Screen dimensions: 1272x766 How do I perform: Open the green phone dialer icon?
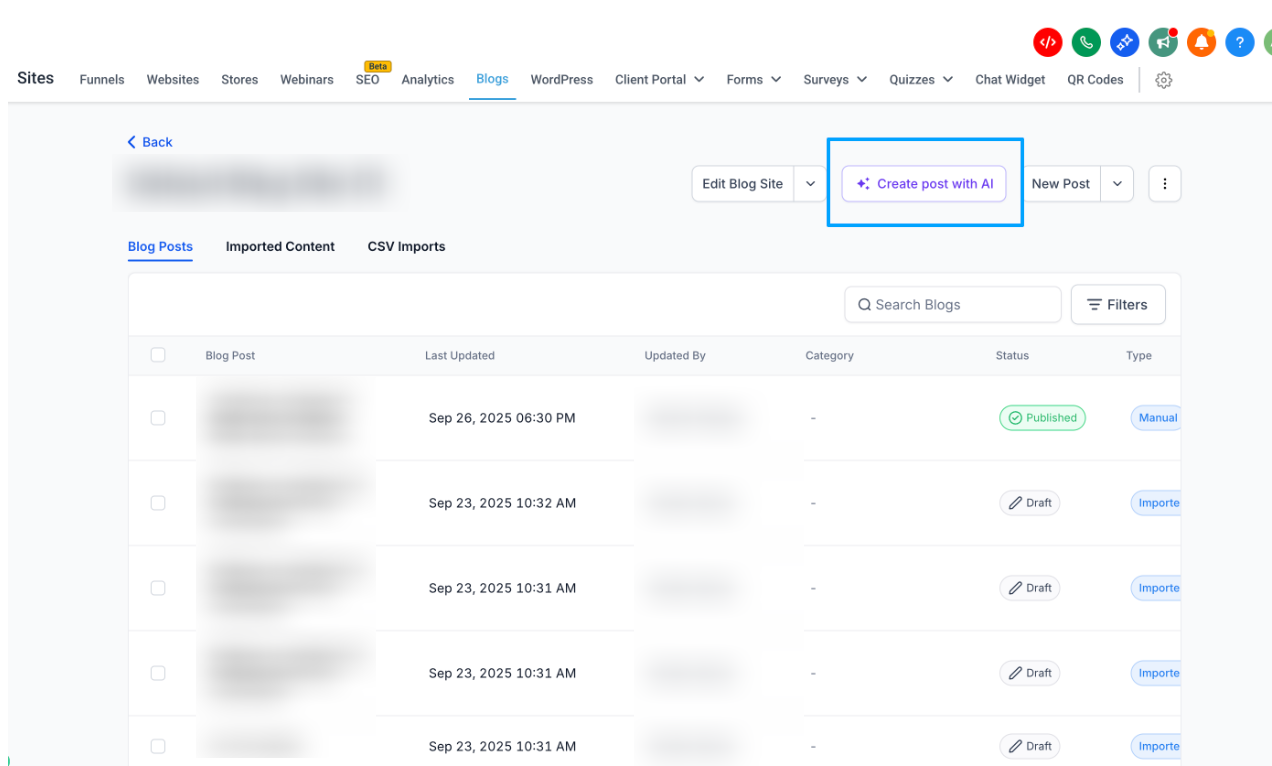[x=1086, y=42]
